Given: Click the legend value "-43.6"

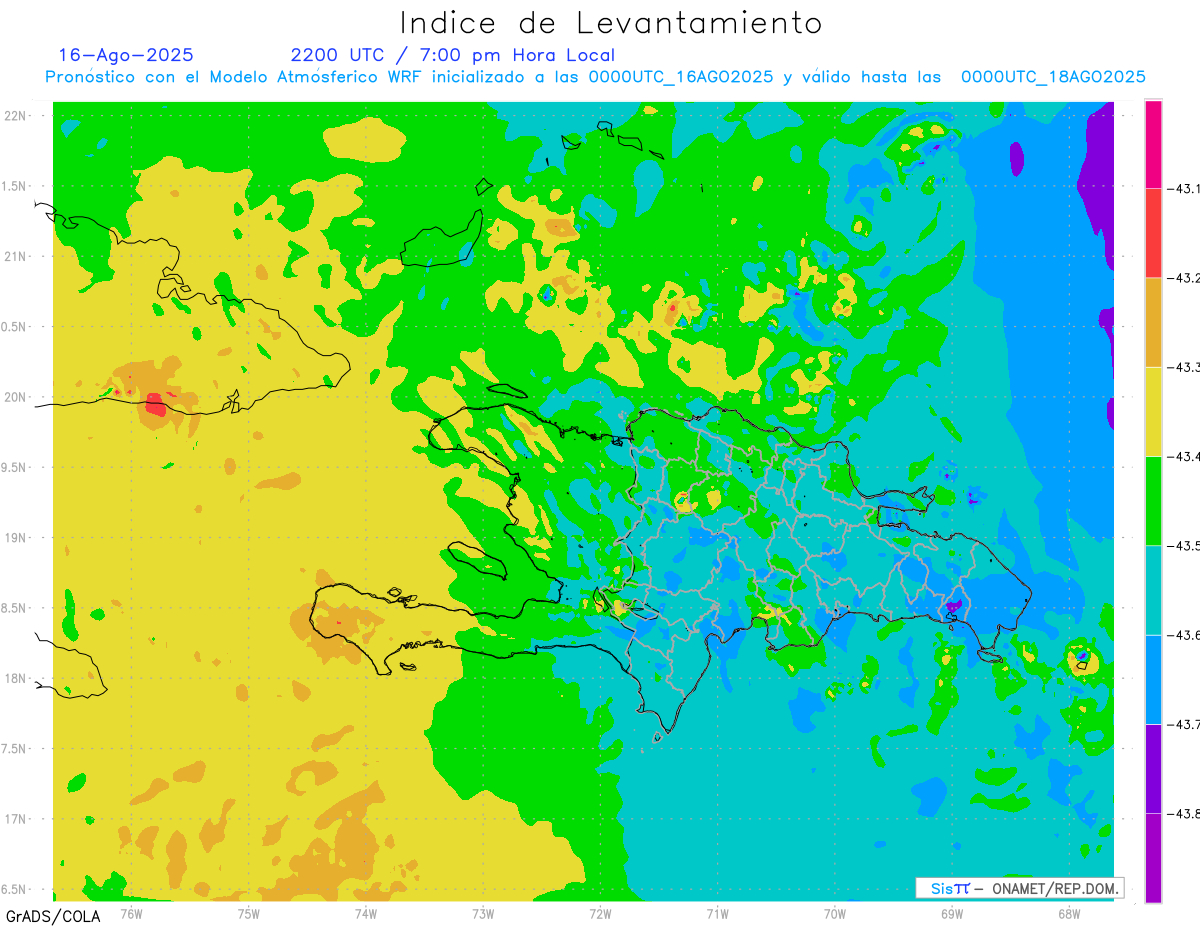Looking at the screenshot, I should 1183,634.
